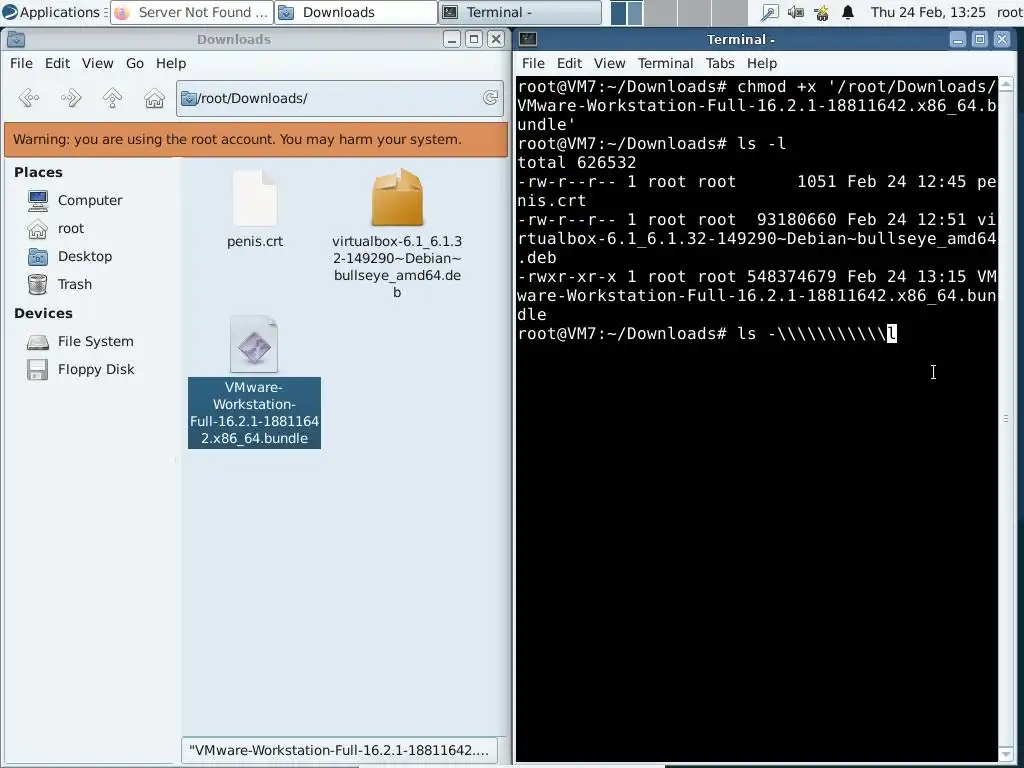The height and width of the screenshot is (768, 1024).
Task: Close the Downloads window
Action: pos(496,39)
